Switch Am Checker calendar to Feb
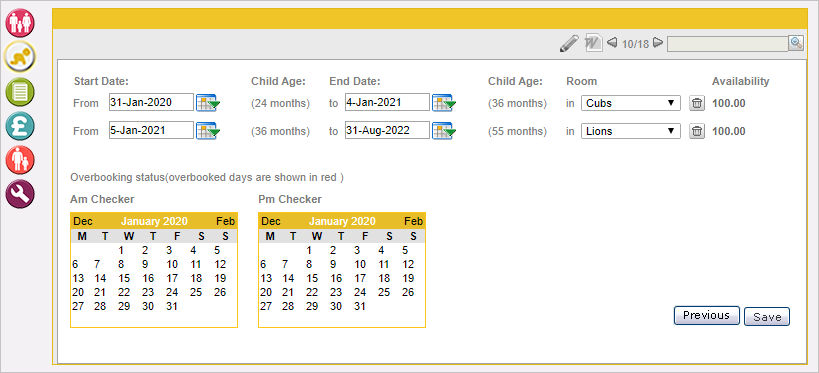The height and width of the screenshot is (373, 819). tap(226, 222)
